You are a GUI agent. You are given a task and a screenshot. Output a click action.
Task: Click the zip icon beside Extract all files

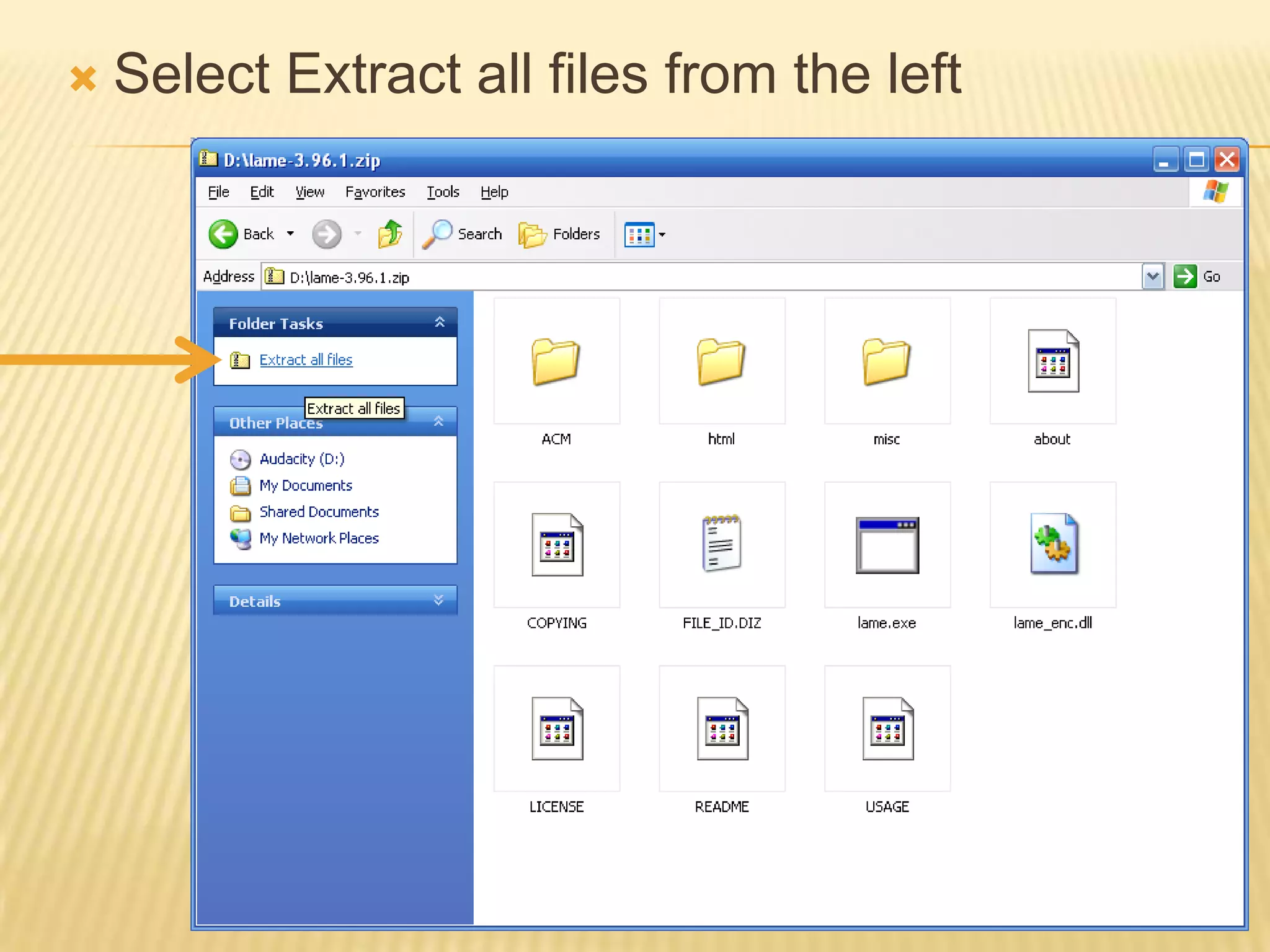point(240,360)
